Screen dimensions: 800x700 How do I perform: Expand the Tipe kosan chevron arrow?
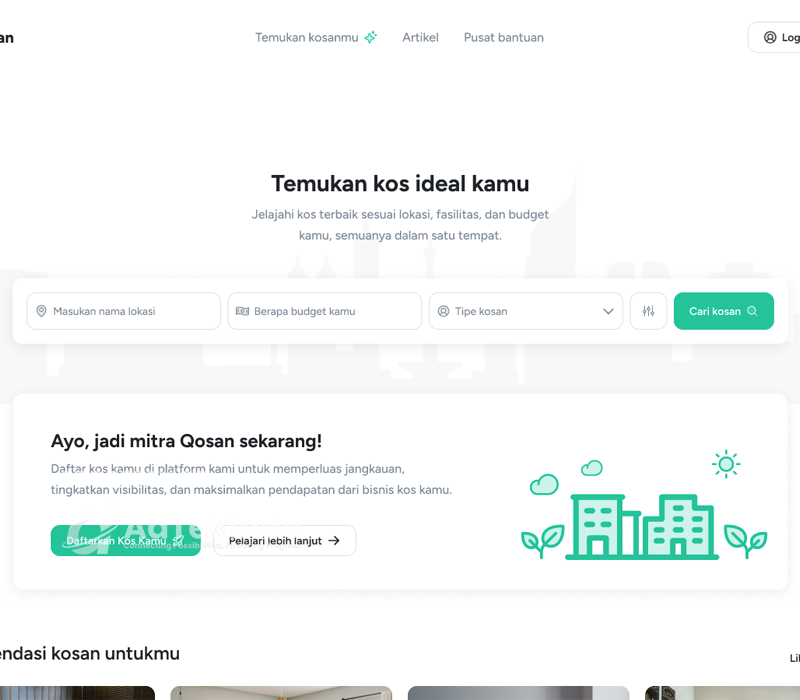(608, 311)
